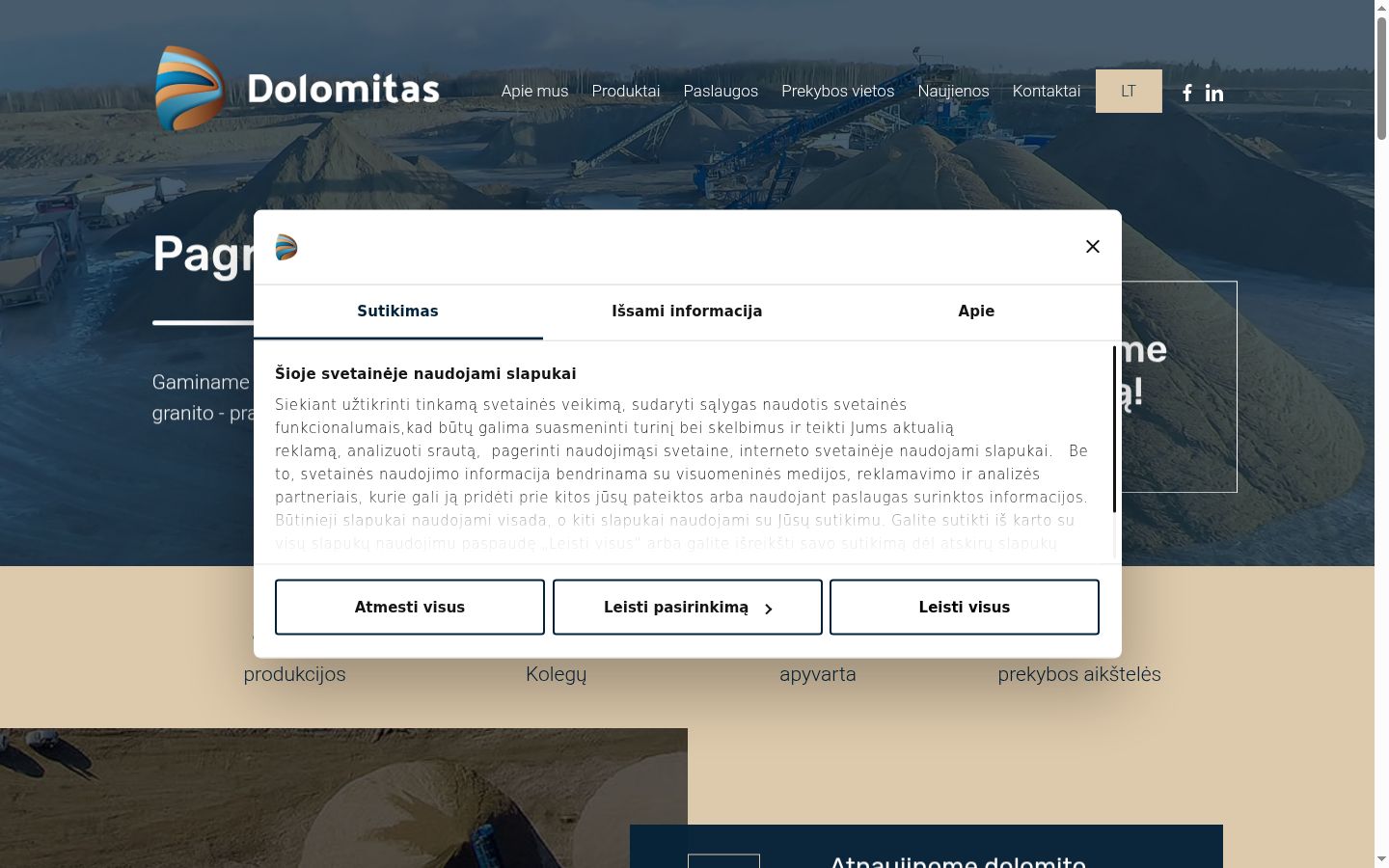
Task: Click the small logo inside the cookie dialog
Action: (286, 248)
